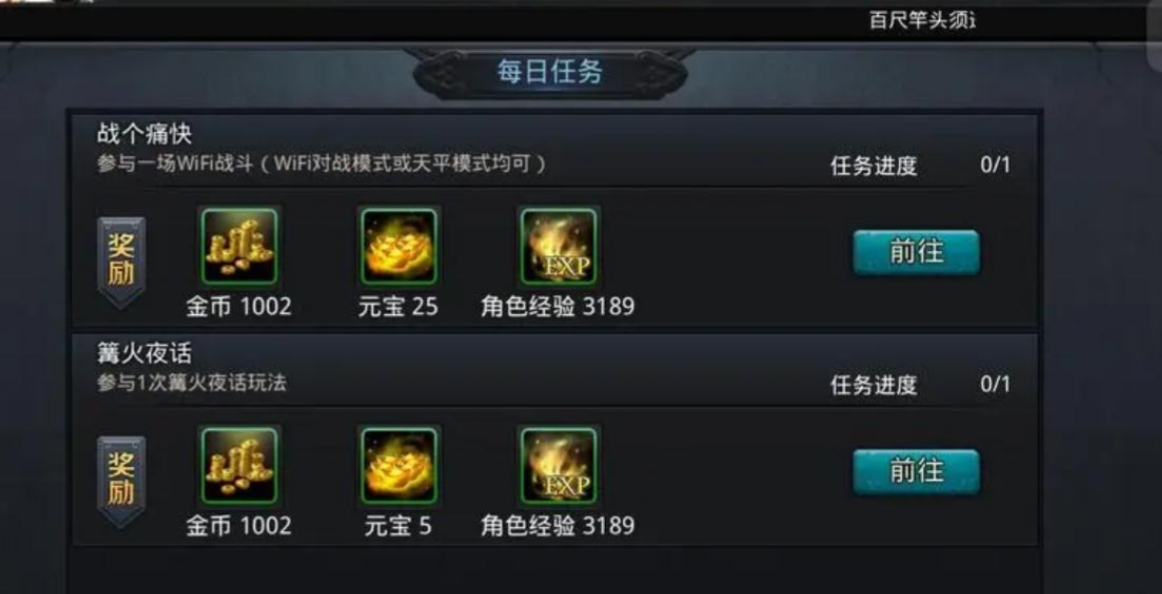Click gold coin reward icon for 战个痛快
This screenshot has height=594, width=1162.
pos(239,247)
